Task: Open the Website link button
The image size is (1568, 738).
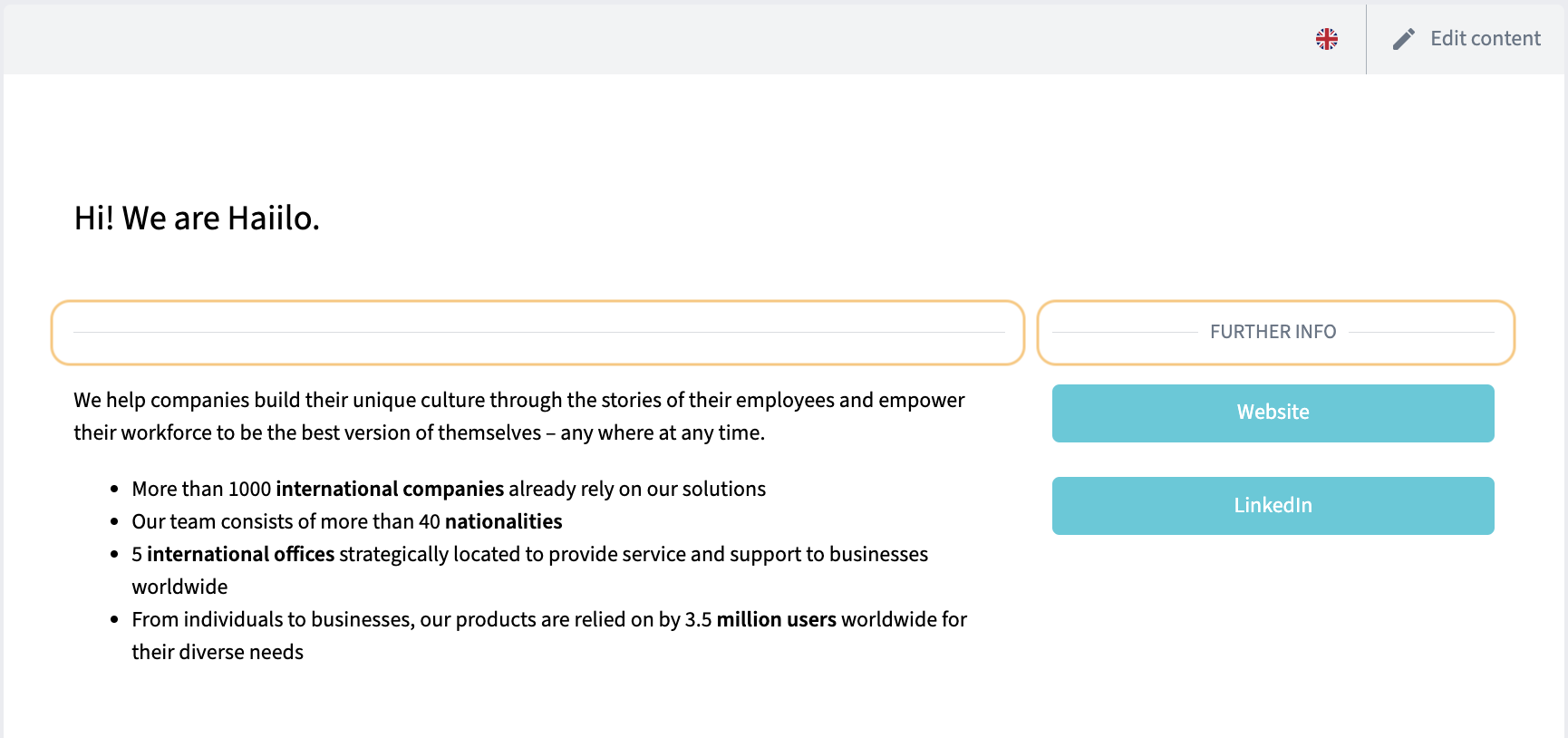Action: 1273,413
